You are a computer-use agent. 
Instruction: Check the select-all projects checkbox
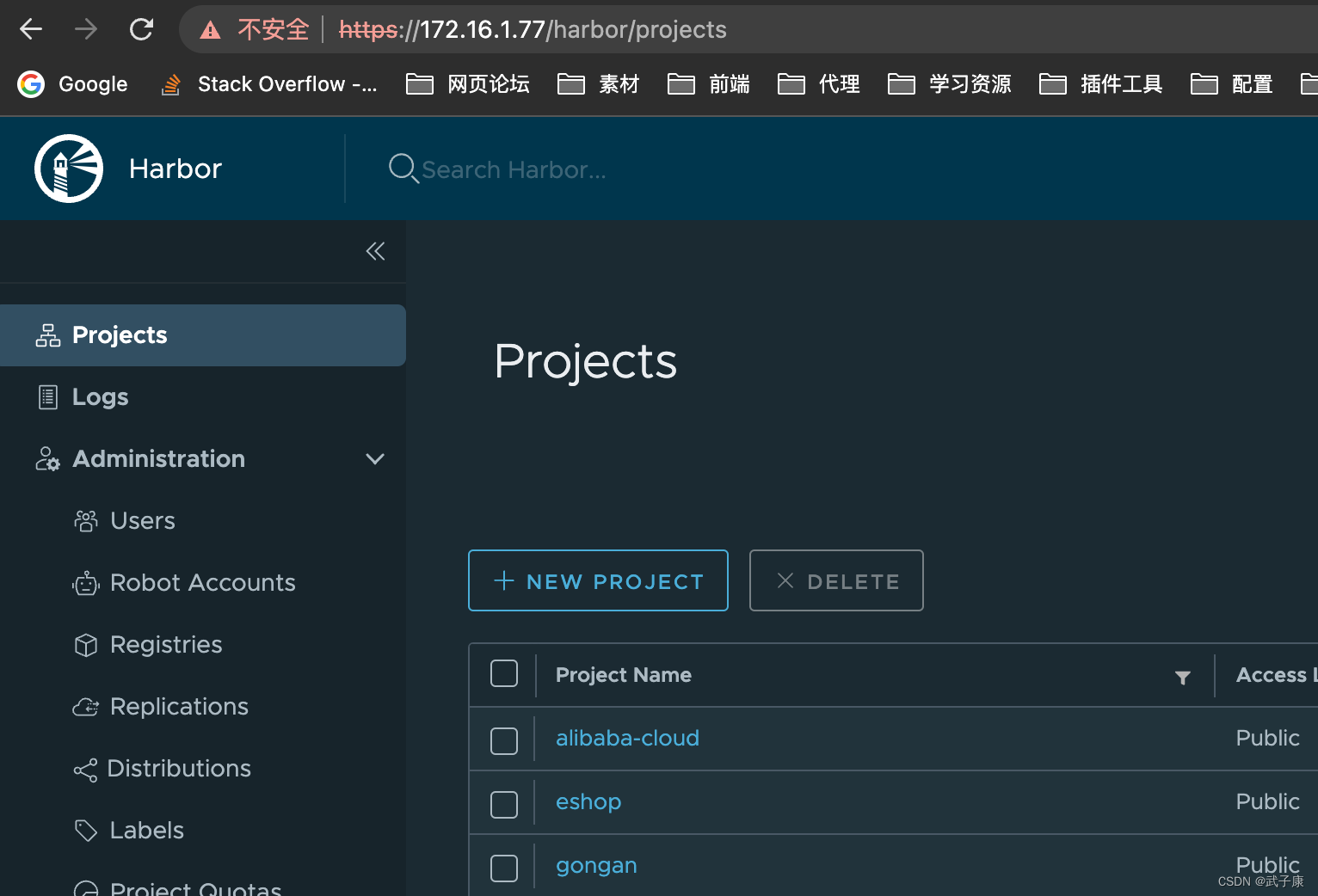pos(504,673)
